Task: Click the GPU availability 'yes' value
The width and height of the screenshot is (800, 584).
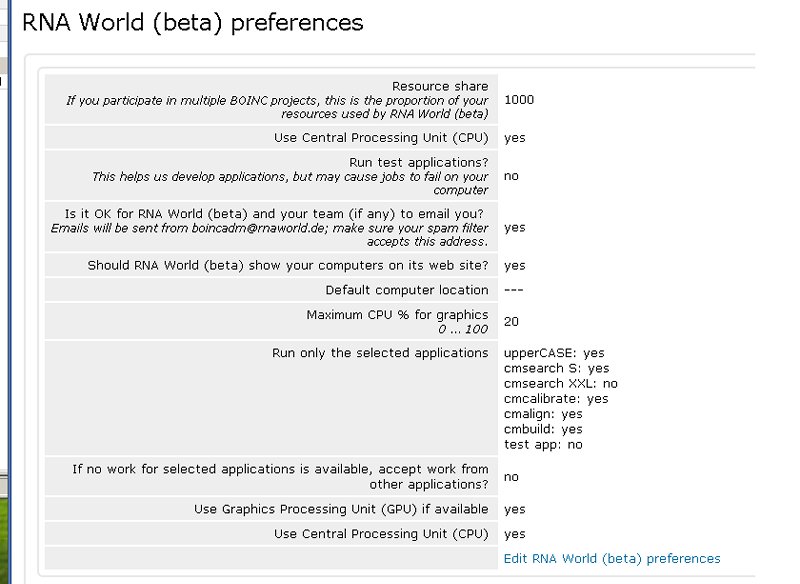Action: tap(513, 509)
